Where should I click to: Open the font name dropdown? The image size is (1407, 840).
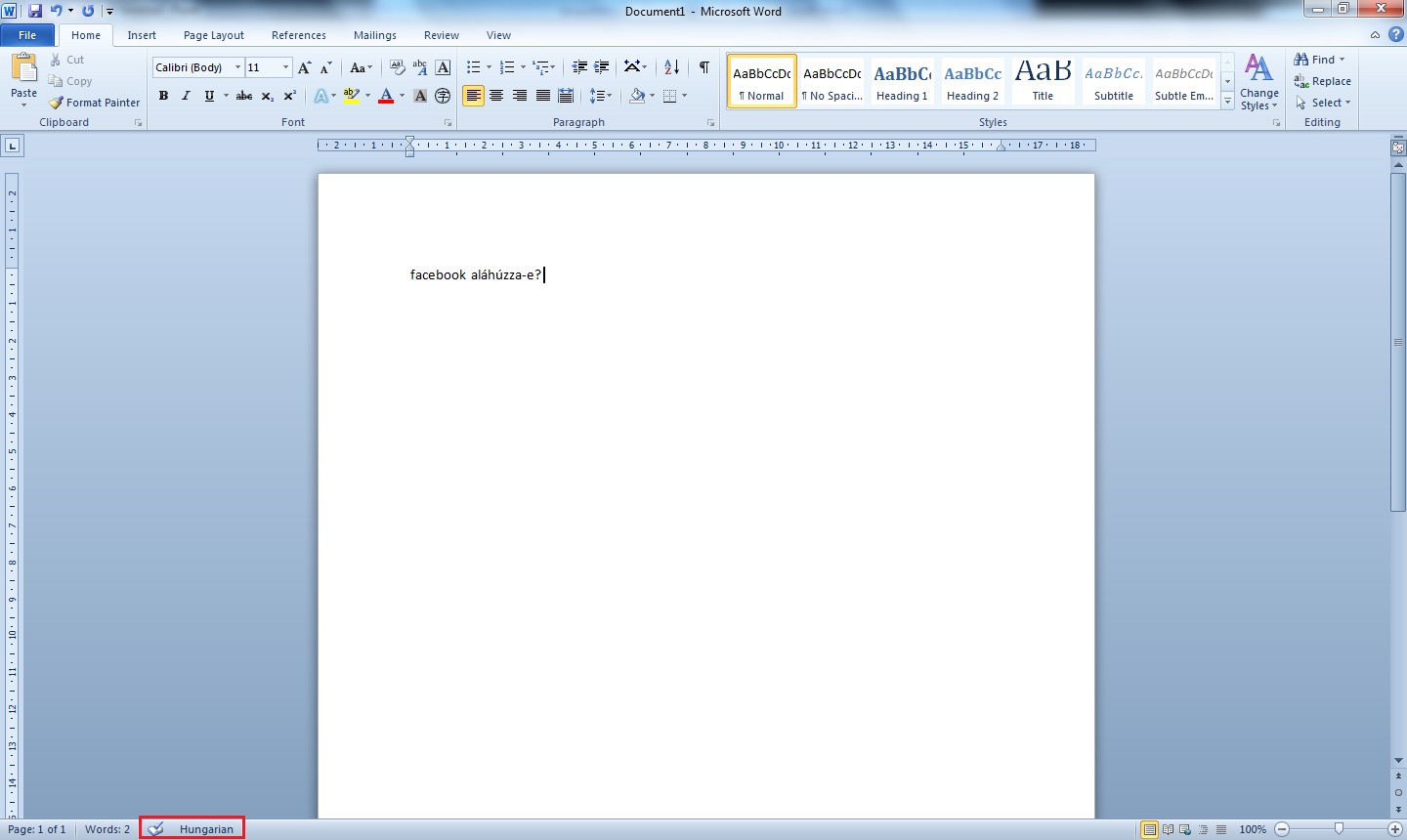[237, 67]
